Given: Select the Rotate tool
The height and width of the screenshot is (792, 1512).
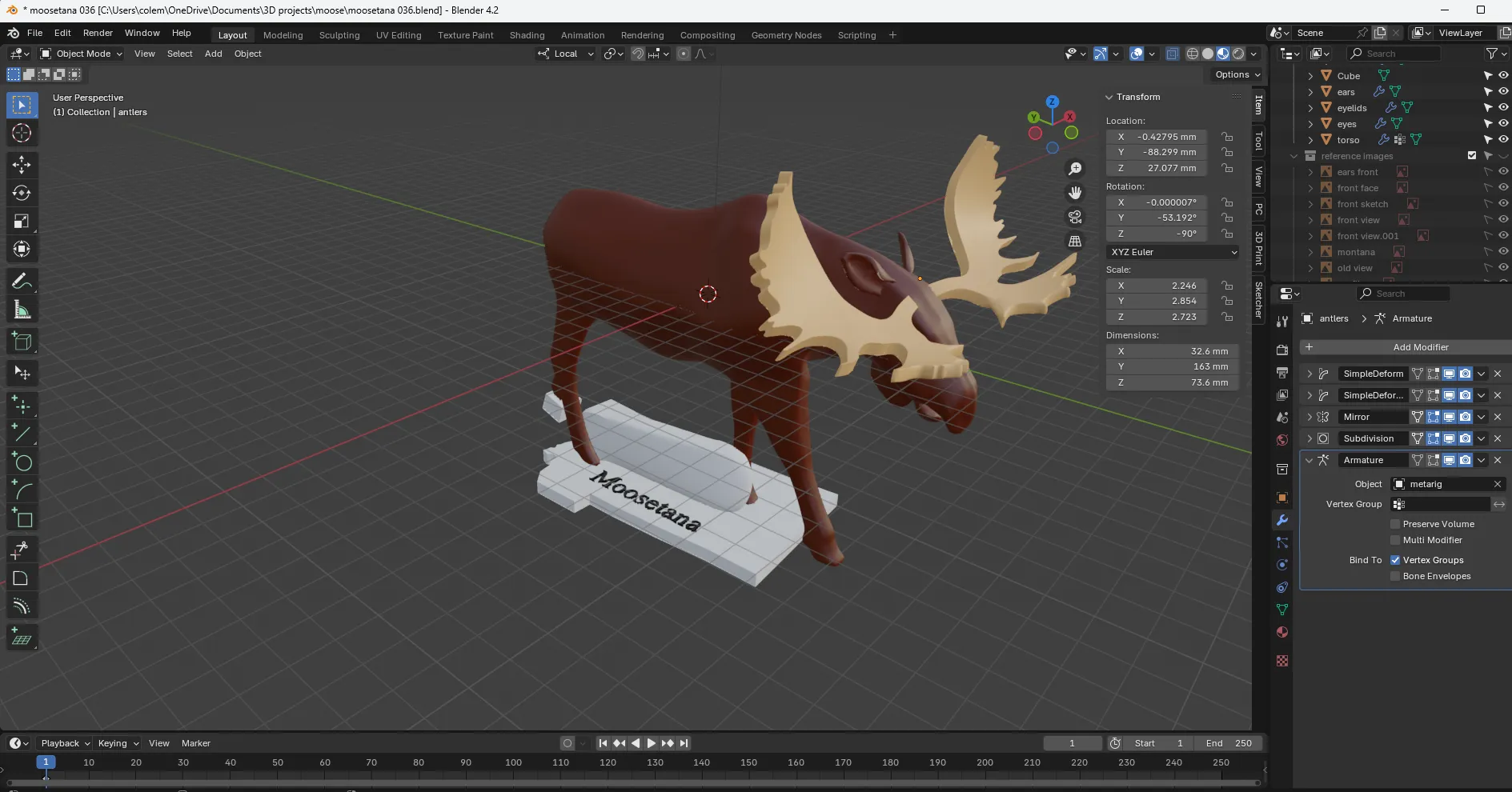Looking at the screenshot, I should click(x=22, y=193).
